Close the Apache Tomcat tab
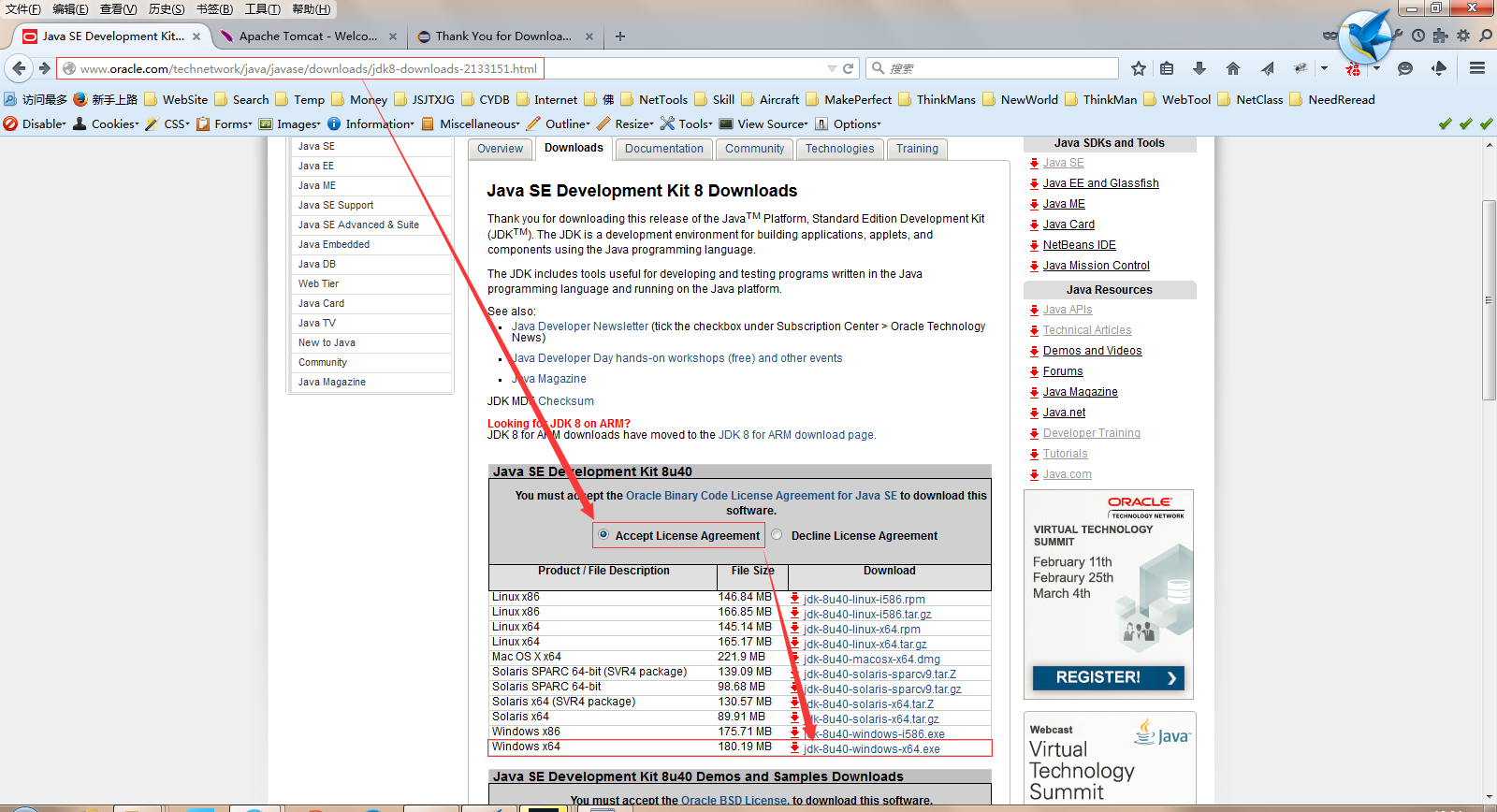 click(393, 36)
